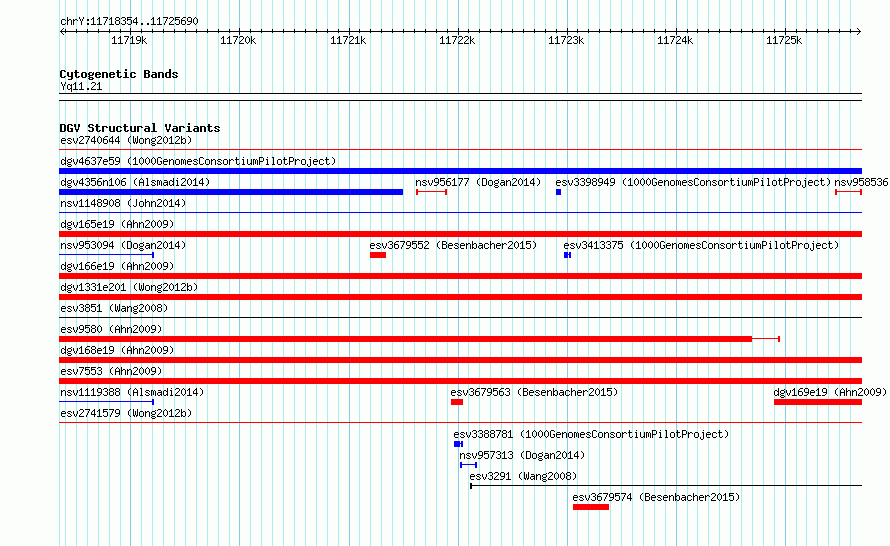The width and height of the screenshot is (890, 546).
Task: Click the dgv1331e201 (Wong2012b) red bar
Action: click(x=460, y=297)
